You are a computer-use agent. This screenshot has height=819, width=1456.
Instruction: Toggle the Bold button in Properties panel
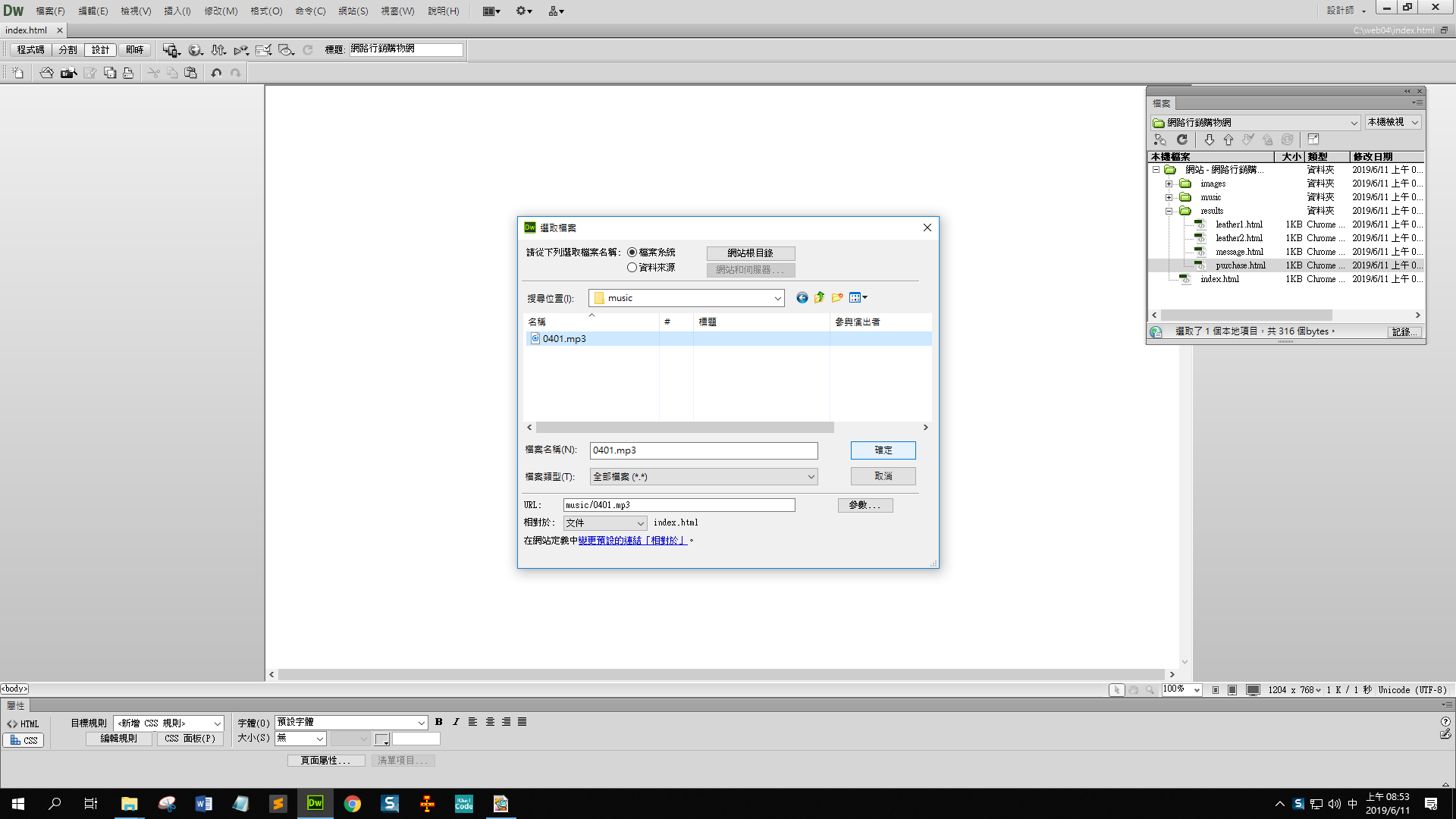438,722
